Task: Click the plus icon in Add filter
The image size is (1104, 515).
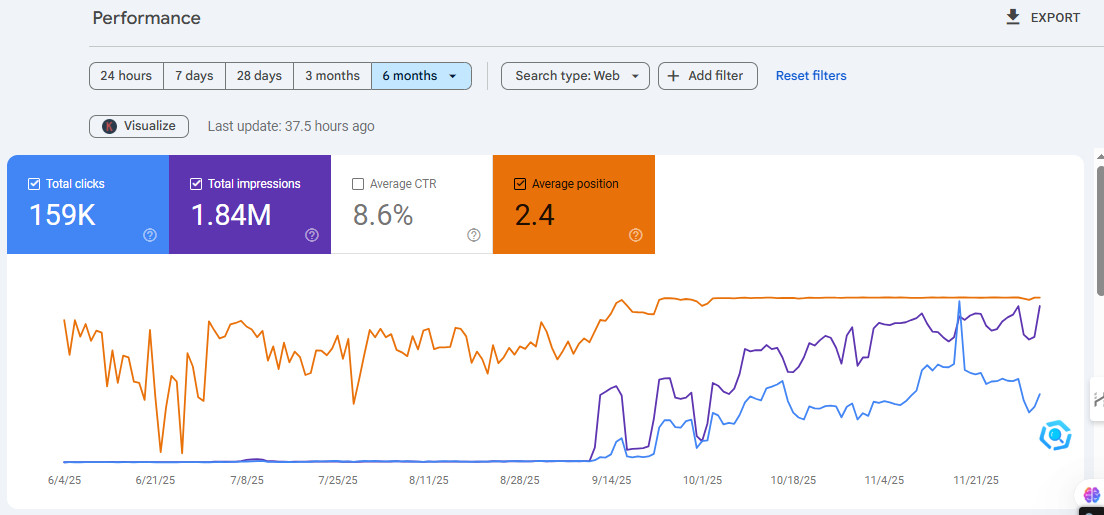Action: tap(673, 76)
